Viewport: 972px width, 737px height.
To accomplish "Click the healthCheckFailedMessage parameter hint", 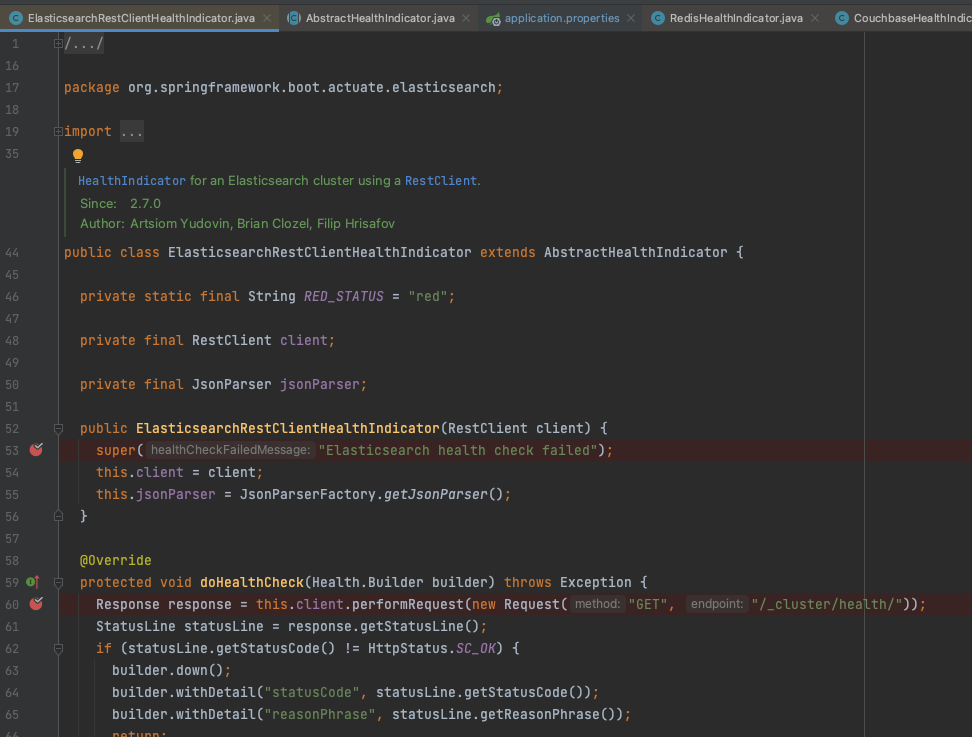I will tap(230, 450).
